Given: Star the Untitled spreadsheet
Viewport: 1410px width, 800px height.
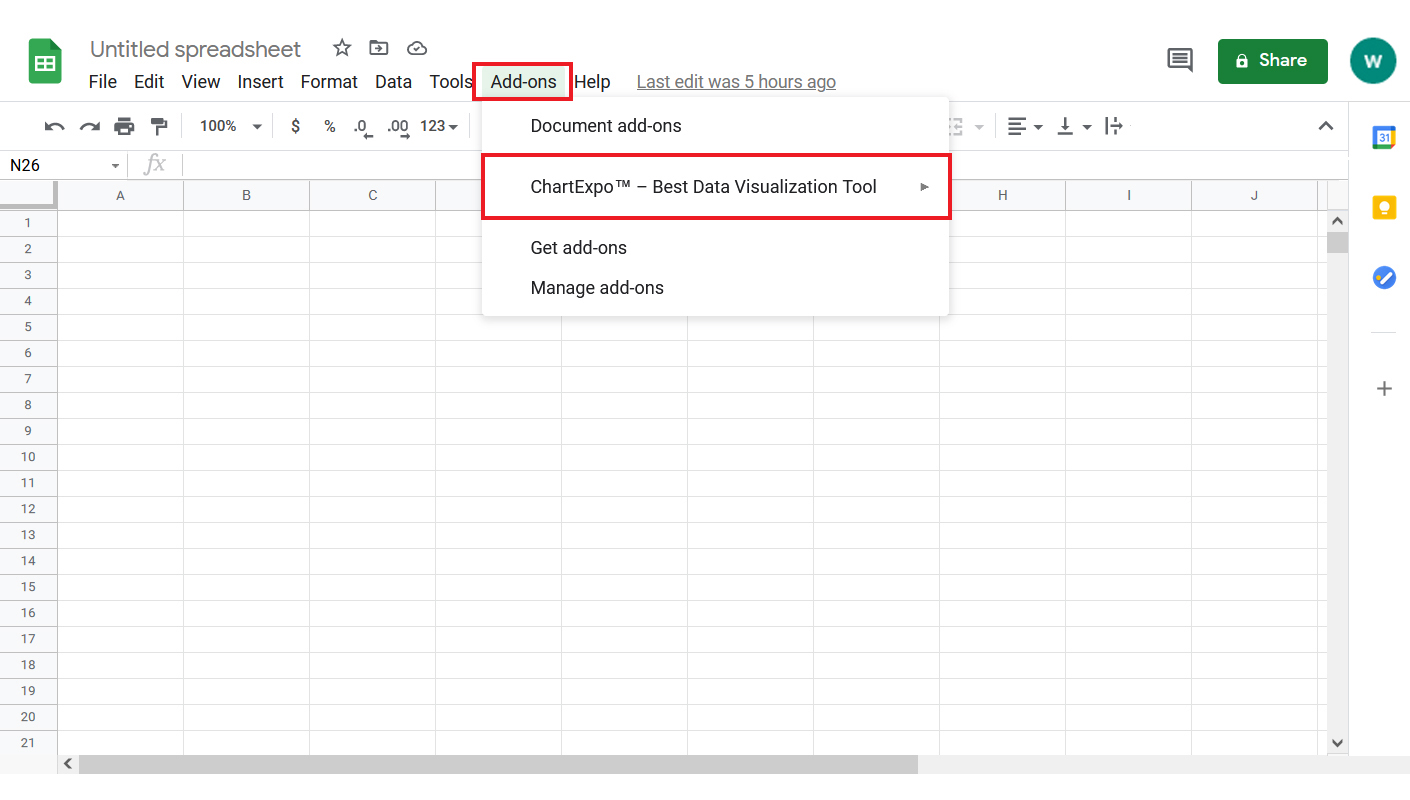Looking at the screenshot, I should click(x=342, y=48).
